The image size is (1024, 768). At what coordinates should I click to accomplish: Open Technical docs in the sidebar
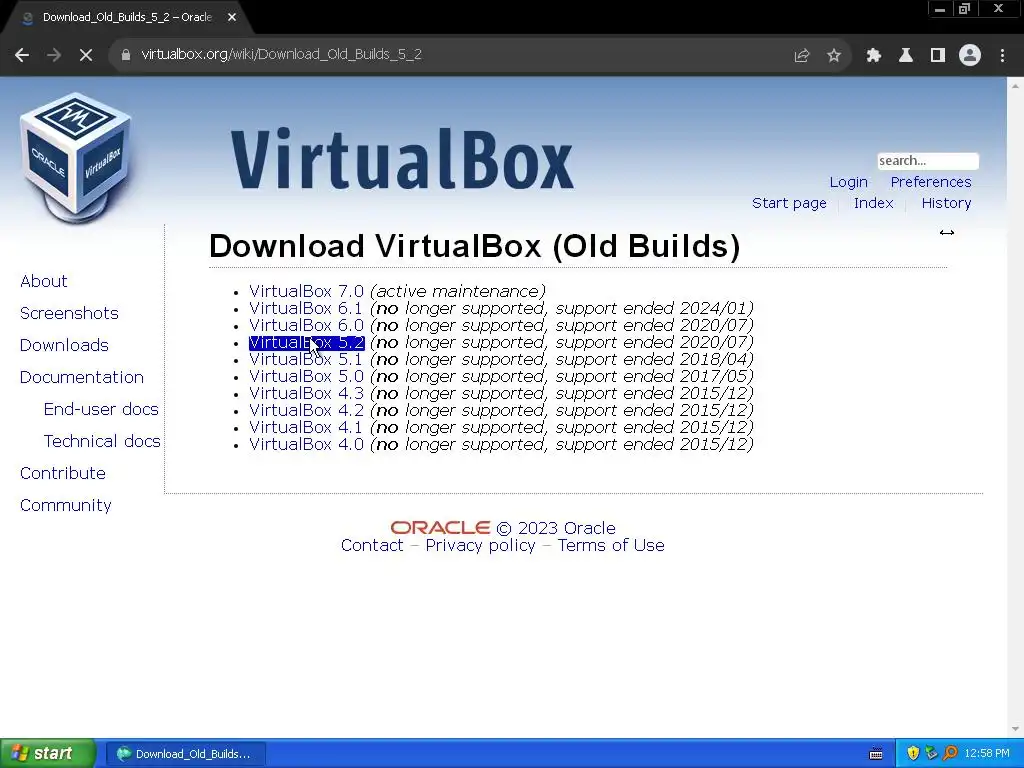(x=102, y=441)
